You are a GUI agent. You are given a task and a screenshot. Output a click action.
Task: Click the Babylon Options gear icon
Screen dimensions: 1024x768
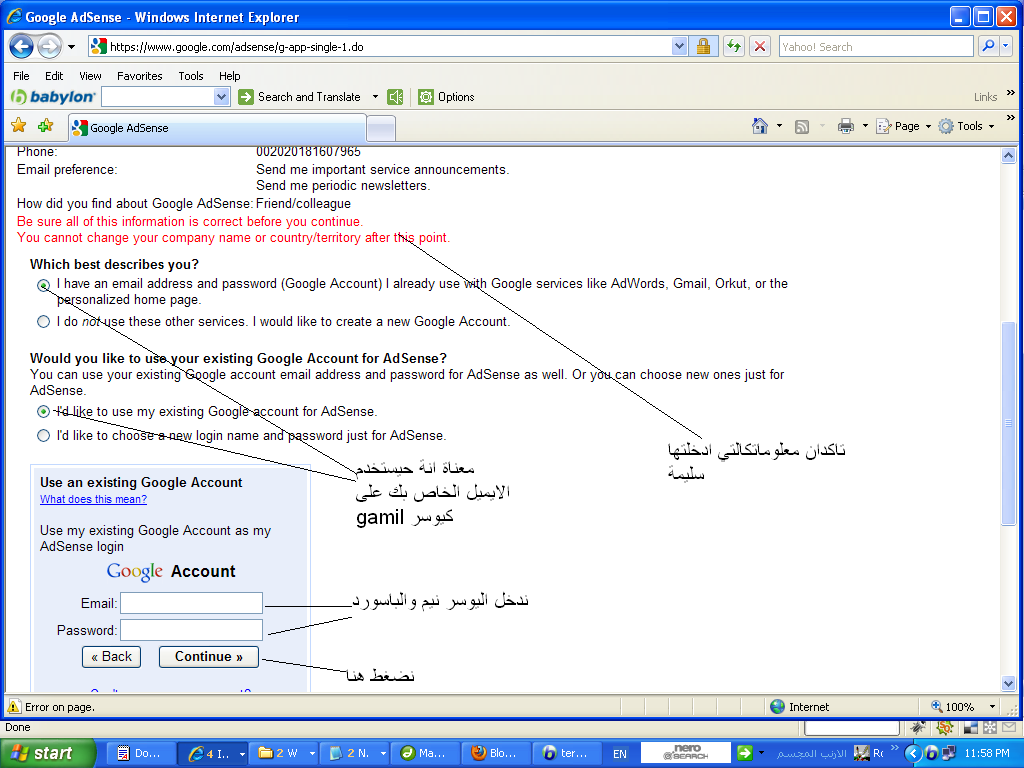point(426,97)
